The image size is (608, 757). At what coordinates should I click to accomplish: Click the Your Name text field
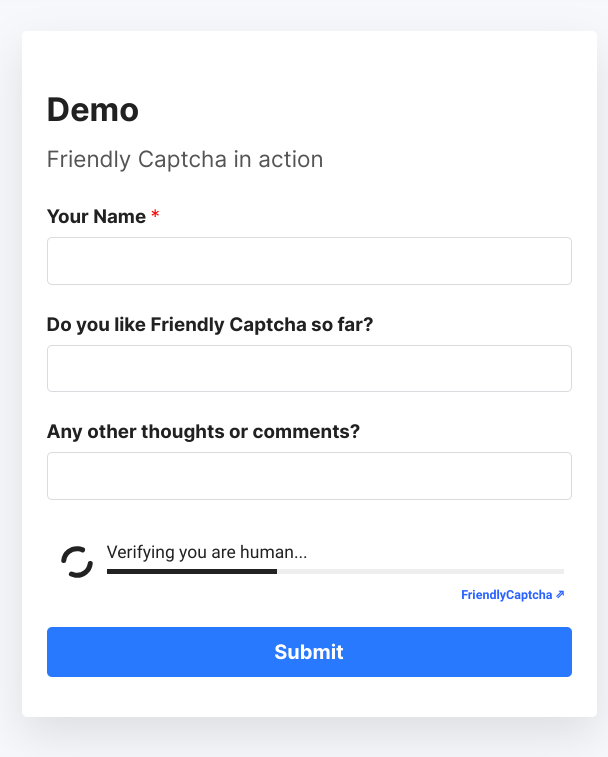[309, 261]
